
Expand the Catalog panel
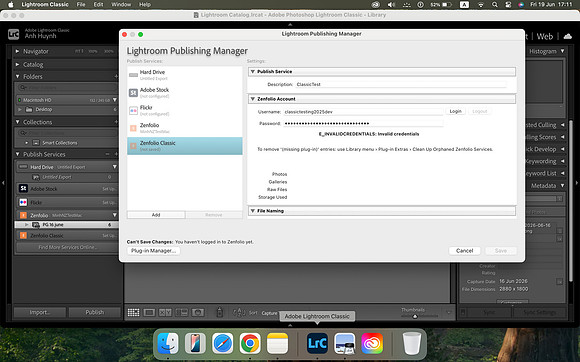(x=17, y=64)
